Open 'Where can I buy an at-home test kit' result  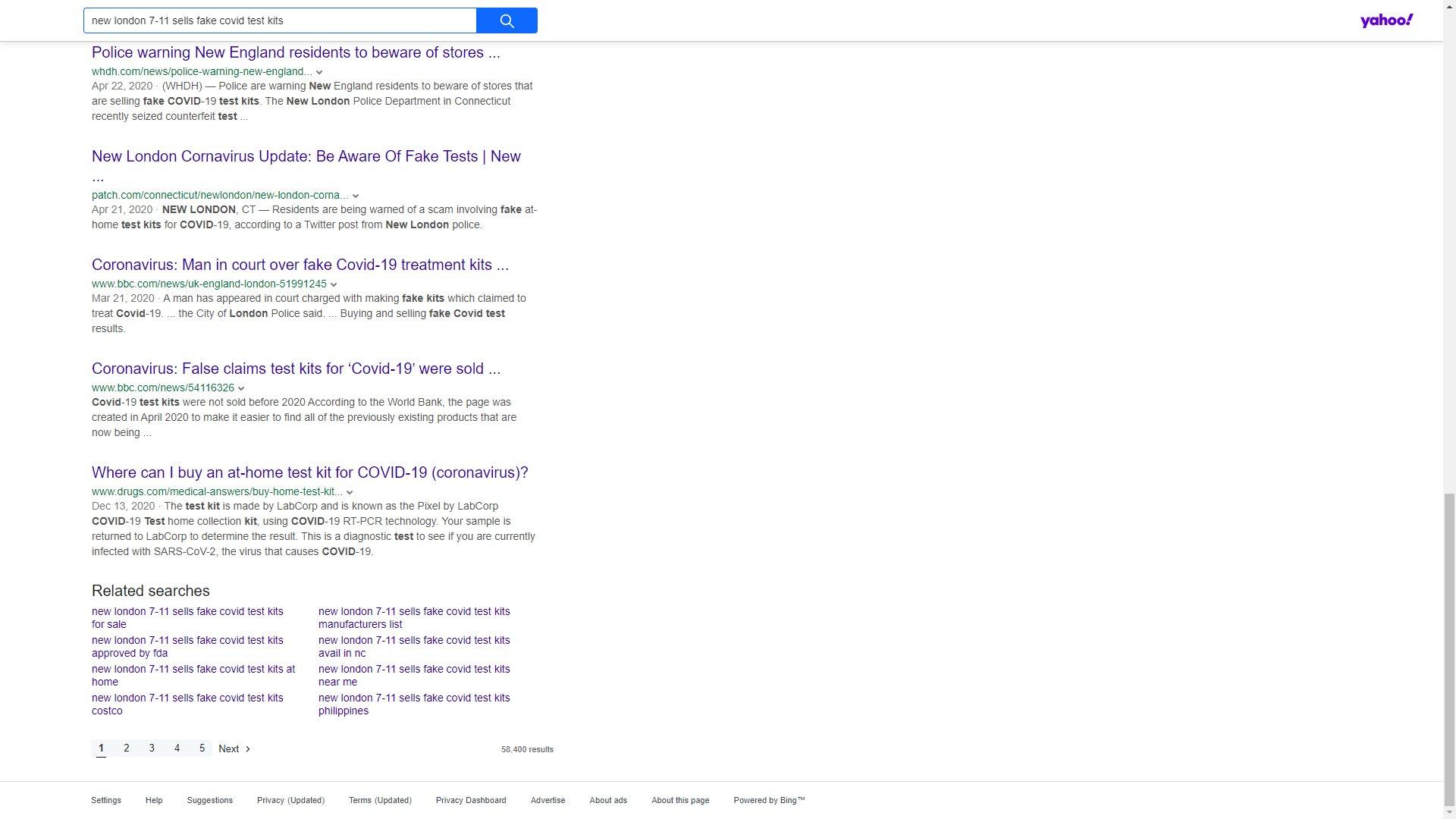309,472
